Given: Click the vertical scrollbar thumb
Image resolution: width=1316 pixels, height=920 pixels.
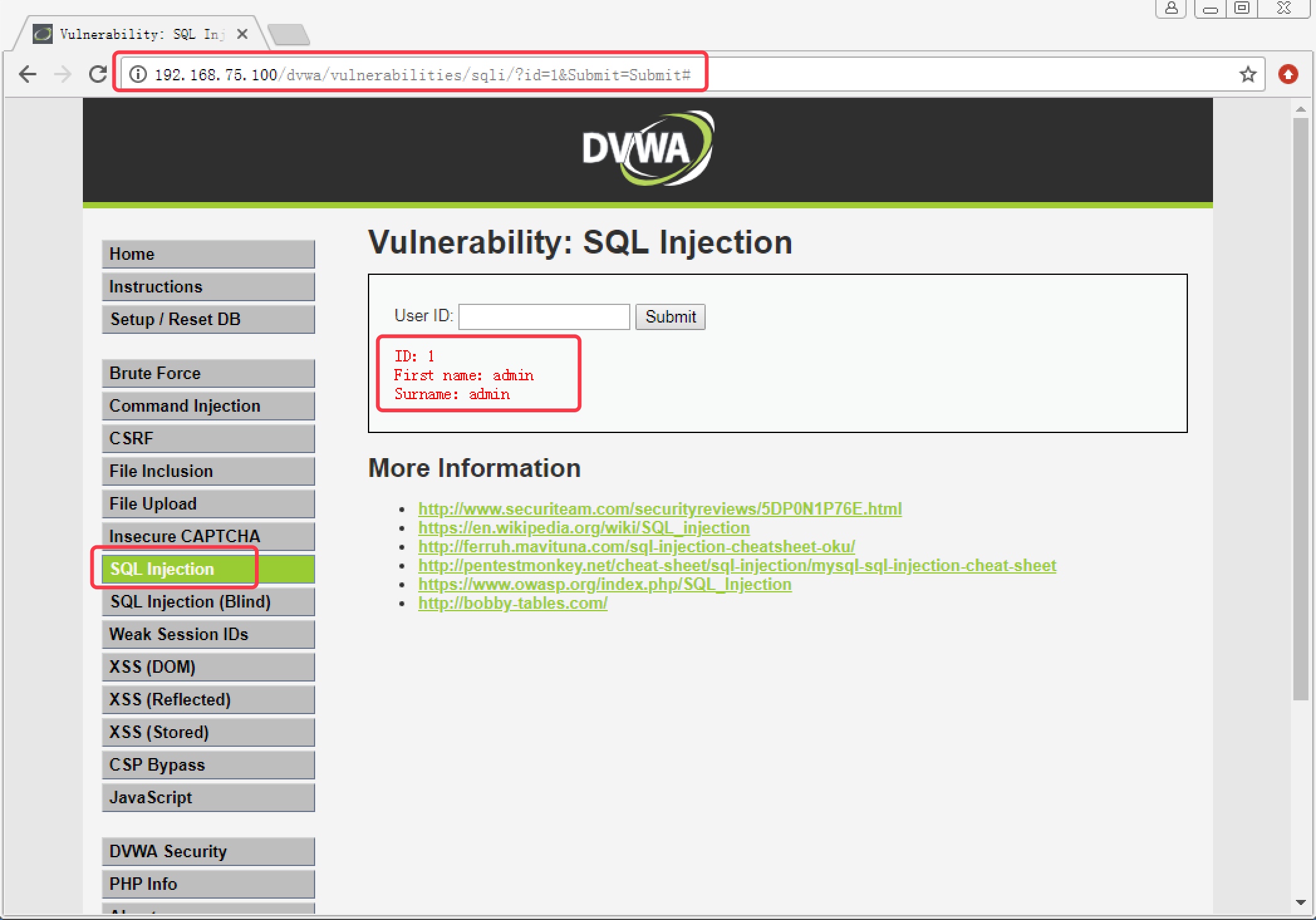Looking at the screenshot, I should click(1300, 408).
